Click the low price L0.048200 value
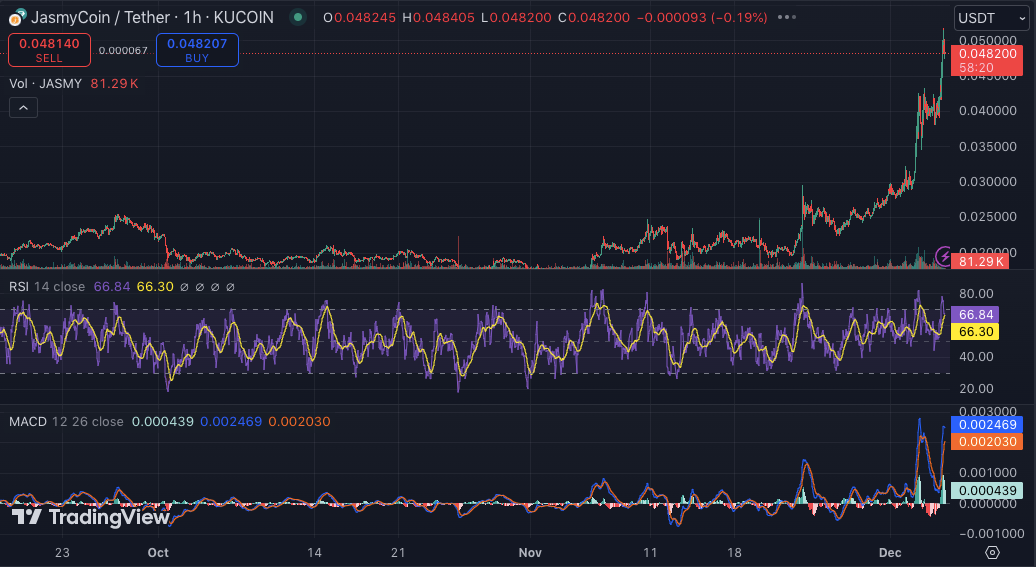The image size is (1036, 567). point(516,18)
